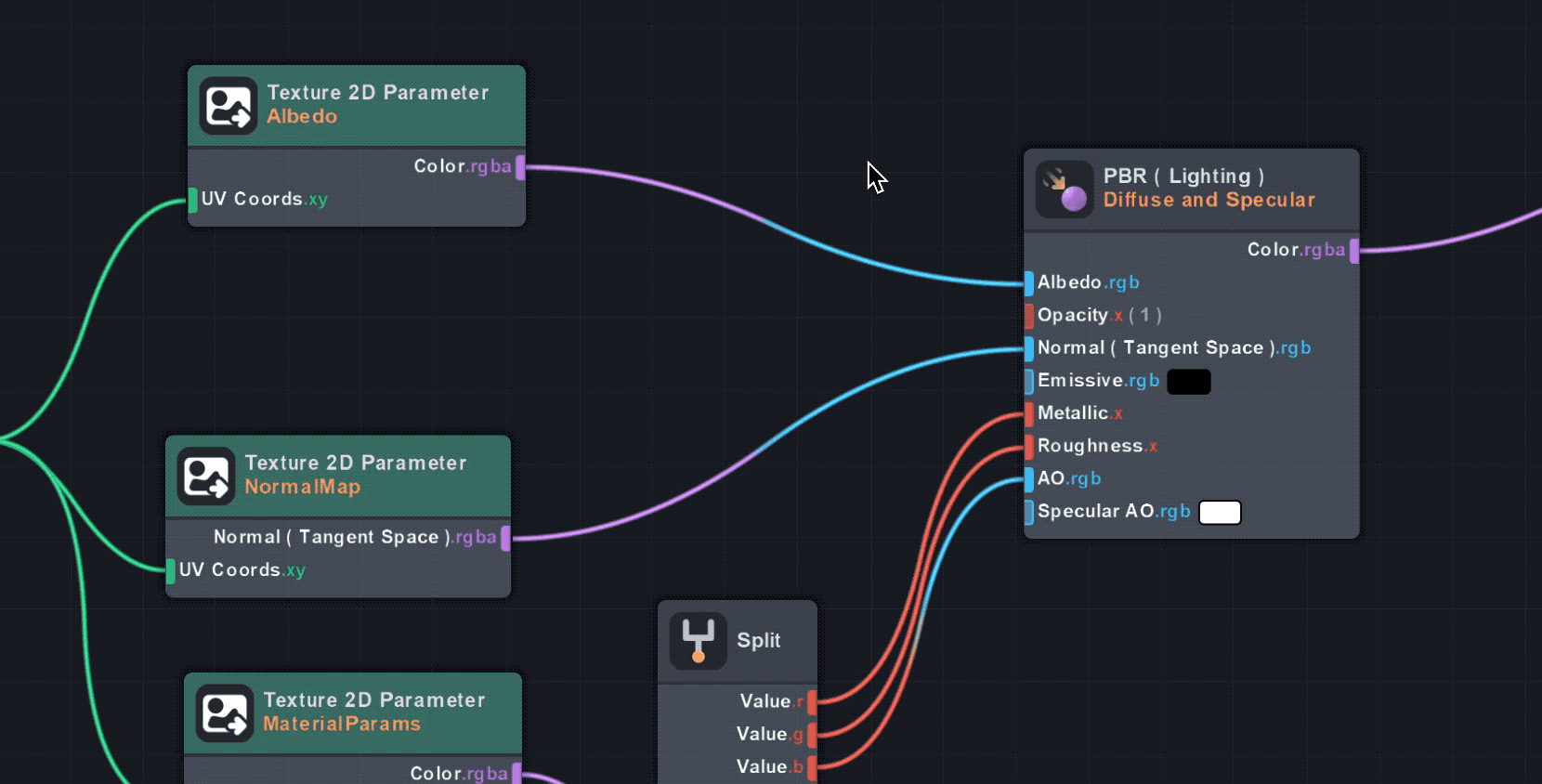1542x784 pixels.
Task: Click the Albedo node Color.rgba output port
Action: [x=520, y=167]
